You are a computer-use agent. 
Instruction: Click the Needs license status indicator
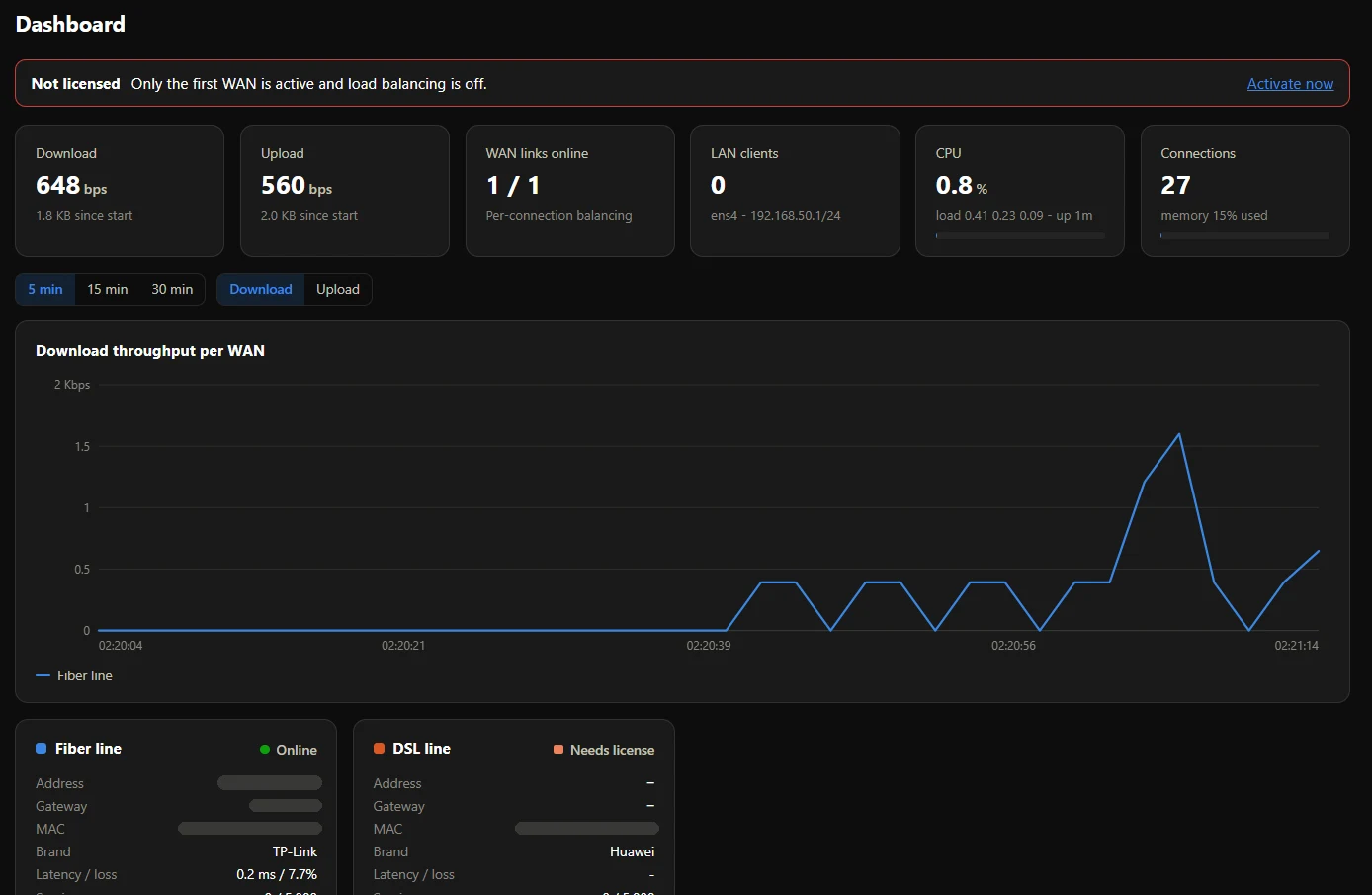tap(604, 750)
